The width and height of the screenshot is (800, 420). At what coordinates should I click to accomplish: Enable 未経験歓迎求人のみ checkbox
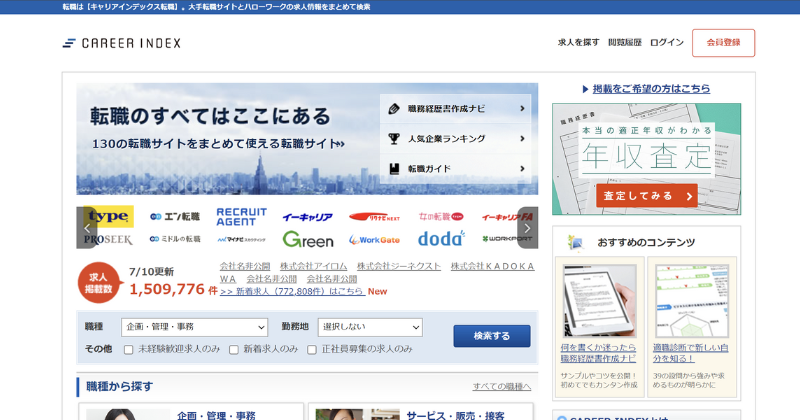(x=129, y=350)
